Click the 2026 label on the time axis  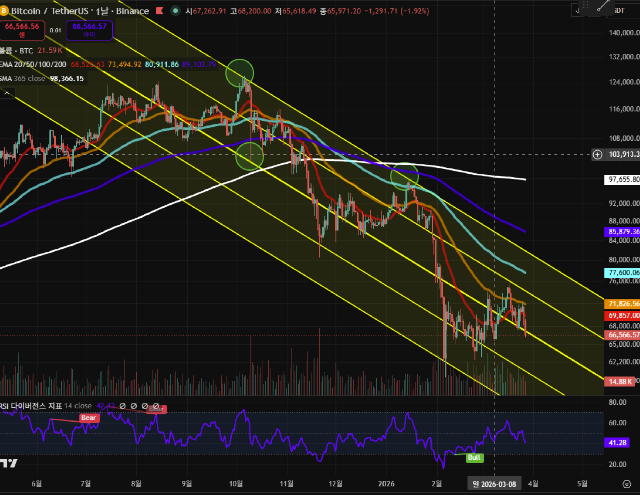click(386, 484)
